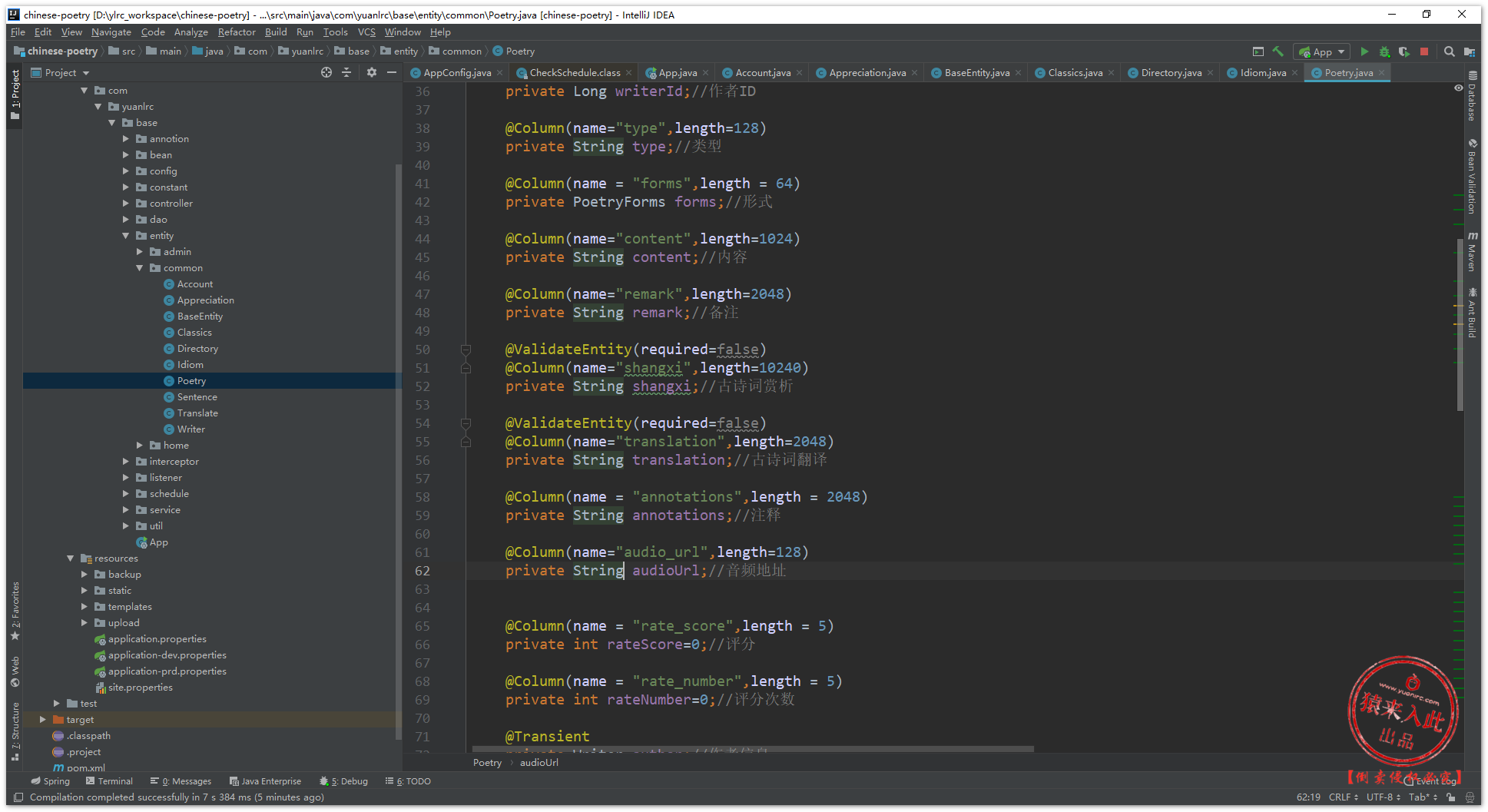Start debugging with the green bug icon
The width and height of the screenshot is (1488, 812).
coord(1384,51)
